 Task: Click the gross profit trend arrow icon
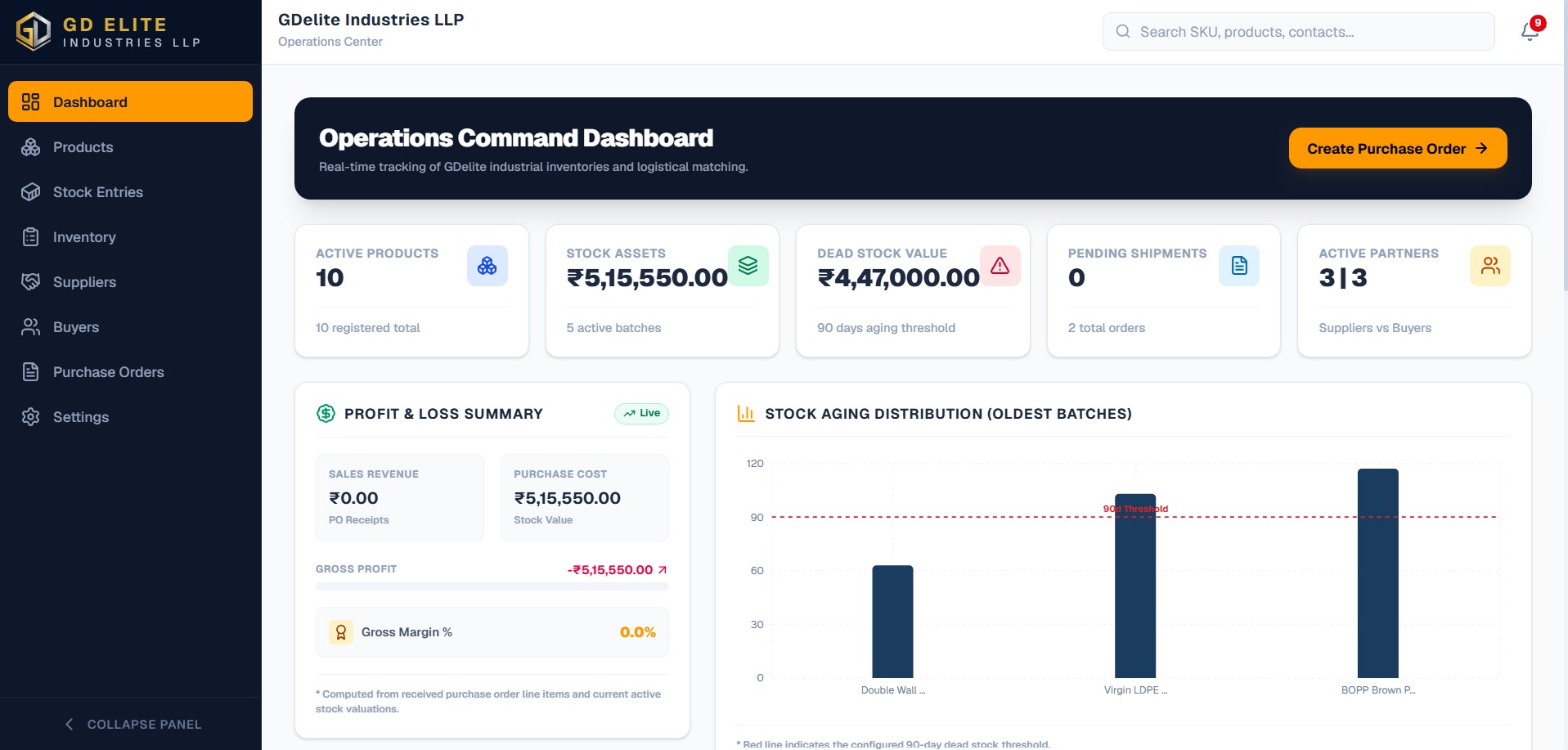(663, 570)
